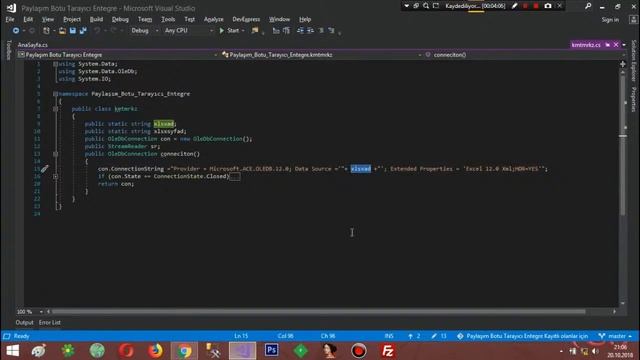Open the Team menu
The image size is (640, 360).
click(145, 19)
